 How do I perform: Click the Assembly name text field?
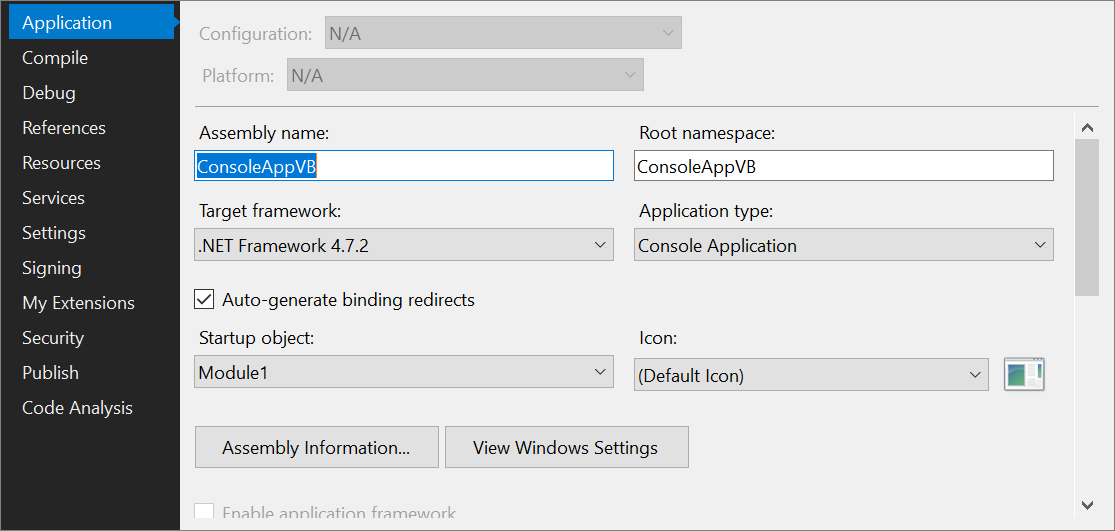tap(403, 166)
